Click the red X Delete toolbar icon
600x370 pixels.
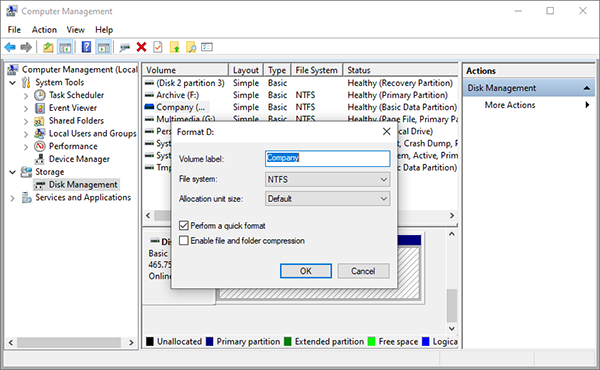142,47
